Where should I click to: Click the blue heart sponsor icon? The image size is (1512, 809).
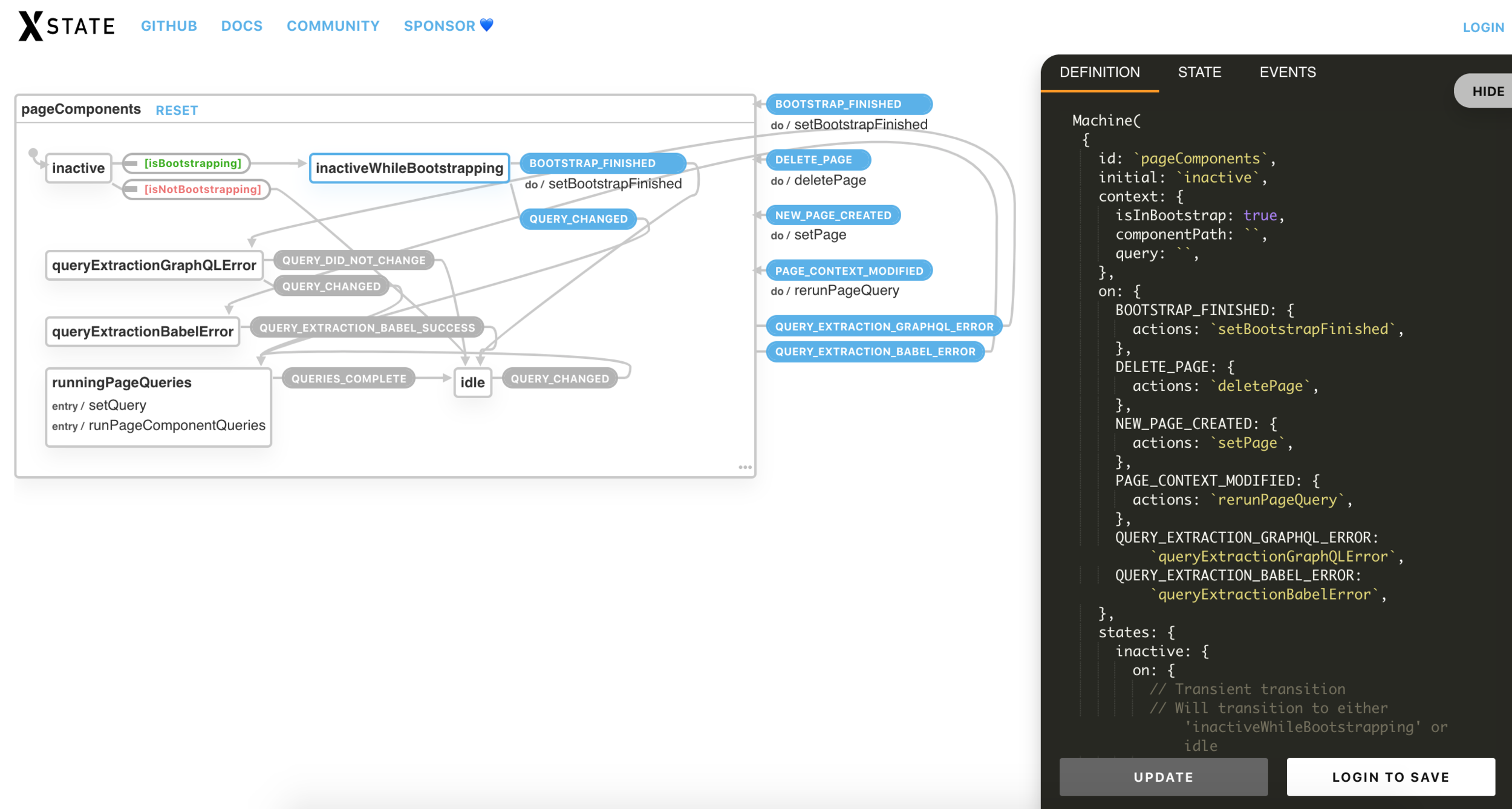487,25
